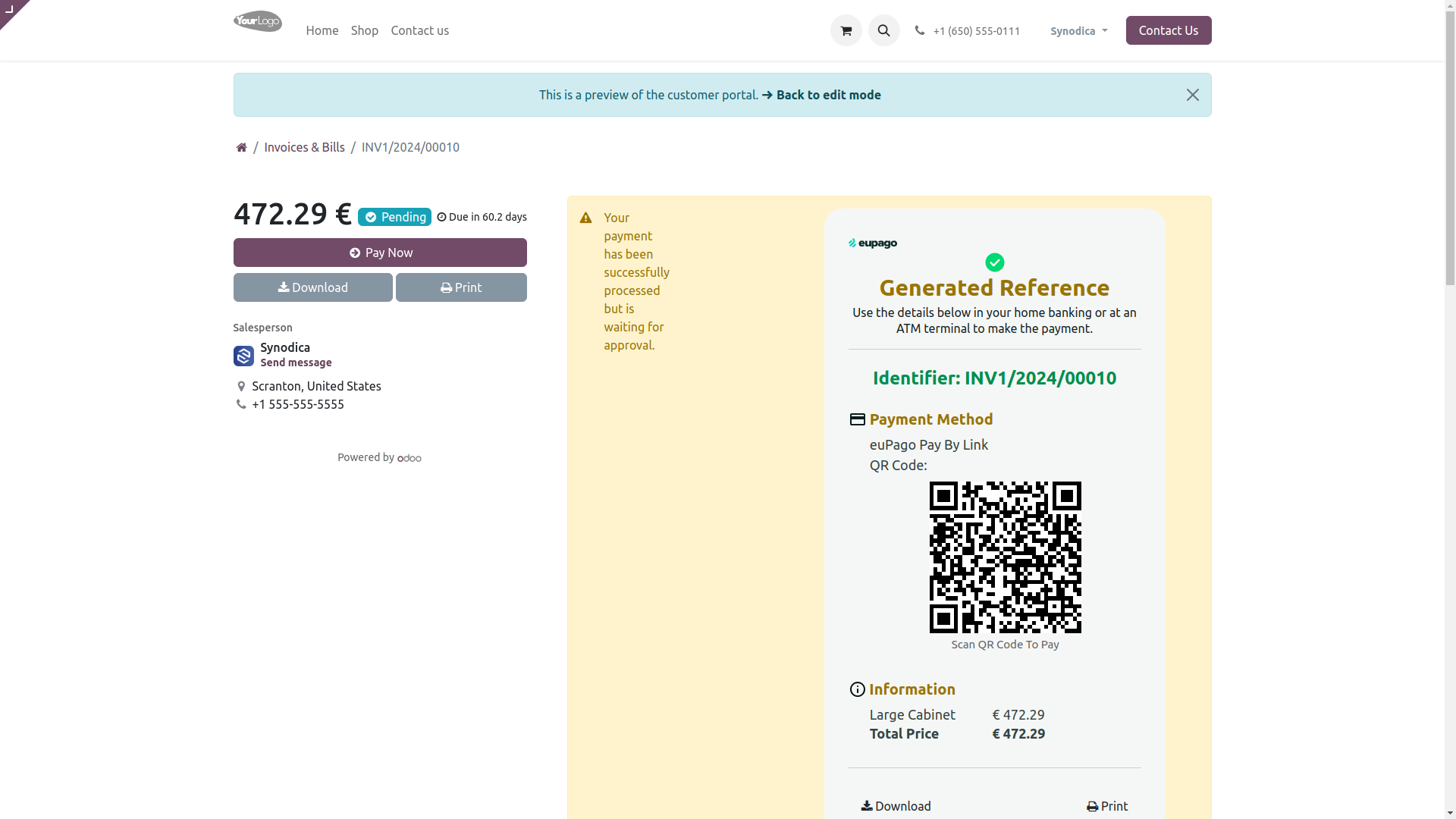Click the Identifier: INV1/2024/00010 text
Image resolution: width=1456 pixels, height=819 pixels.
point(994,378)
